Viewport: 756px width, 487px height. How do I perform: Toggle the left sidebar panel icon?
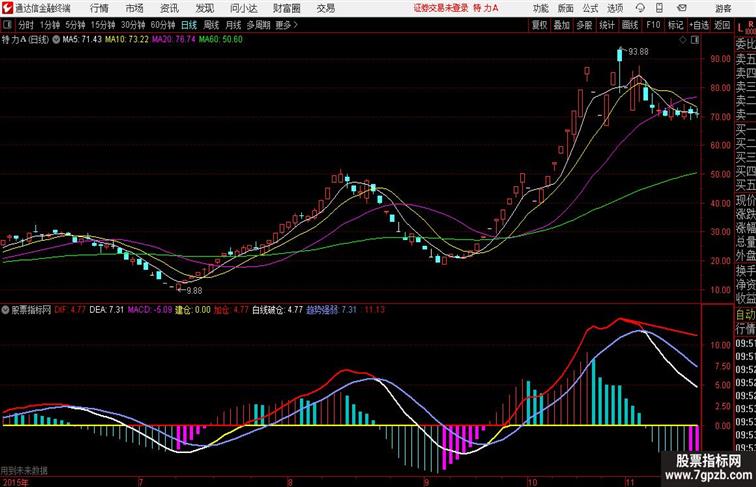pos(7,25)
